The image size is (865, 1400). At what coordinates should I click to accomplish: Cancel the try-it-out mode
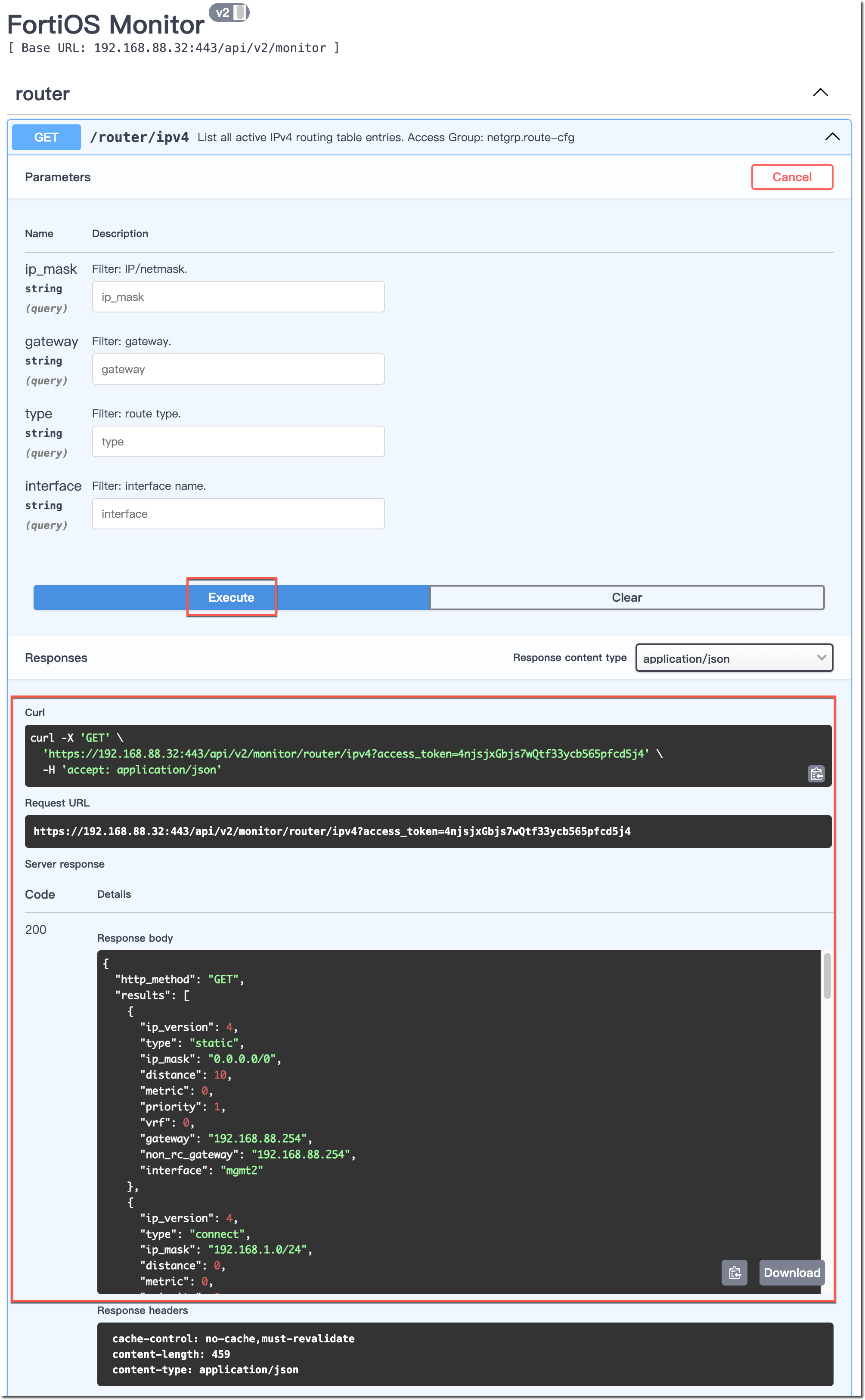coord(791,176)
